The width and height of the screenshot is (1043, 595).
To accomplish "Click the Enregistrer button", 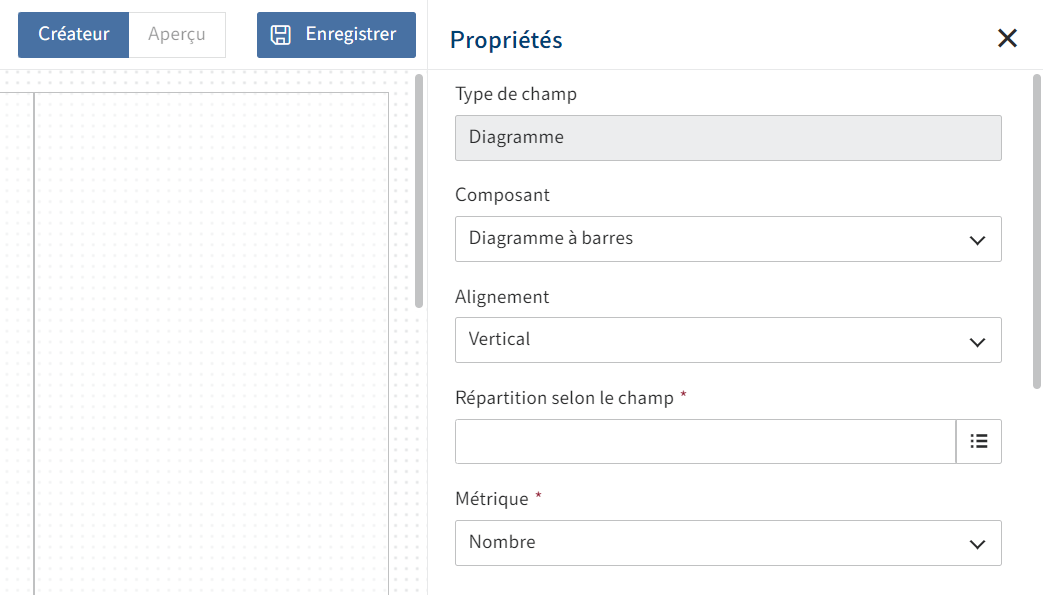I will pyautogui.click(x=336, y=33).
